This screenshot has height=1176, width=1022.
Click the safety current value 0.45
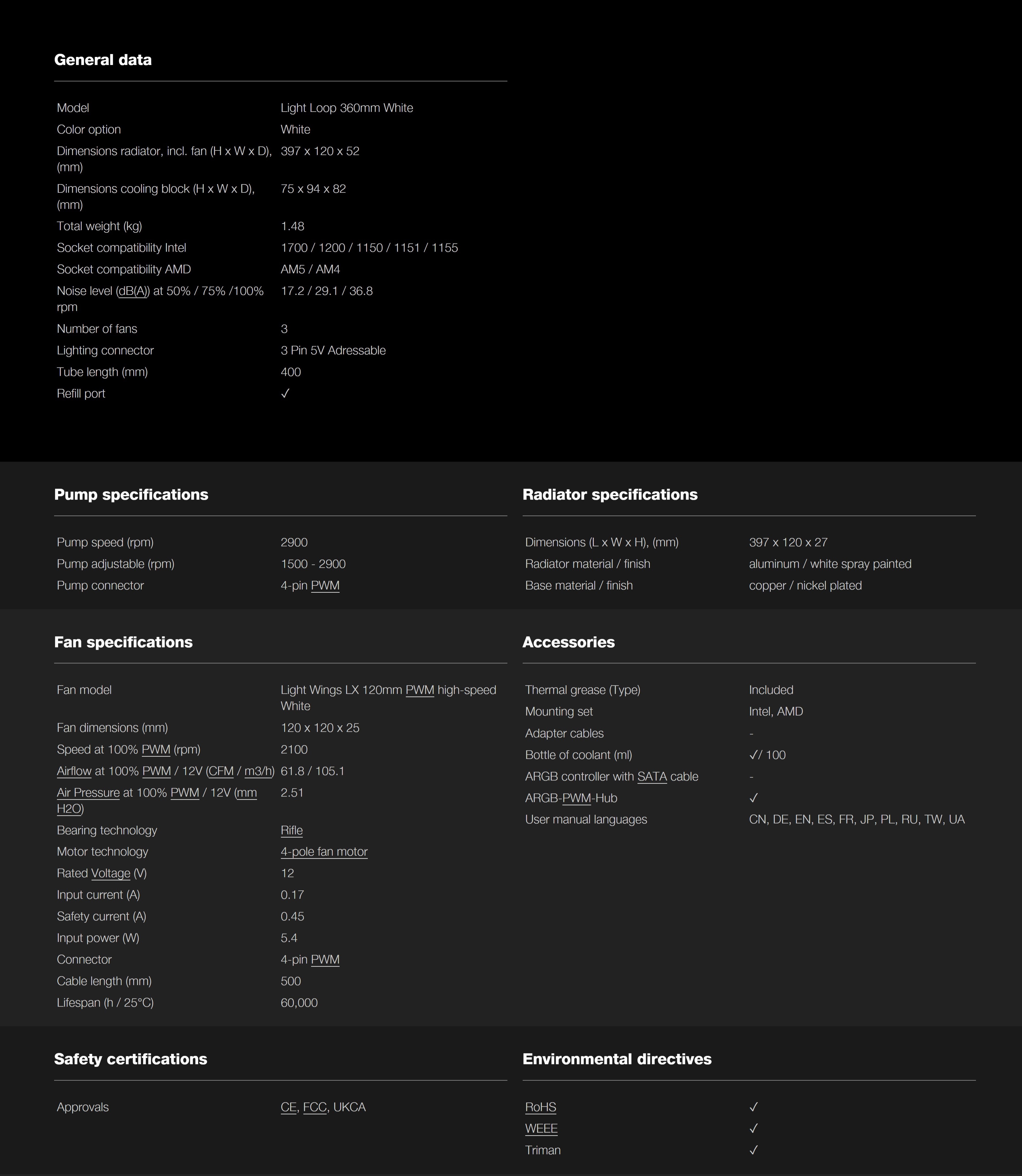tap(293, 917)
